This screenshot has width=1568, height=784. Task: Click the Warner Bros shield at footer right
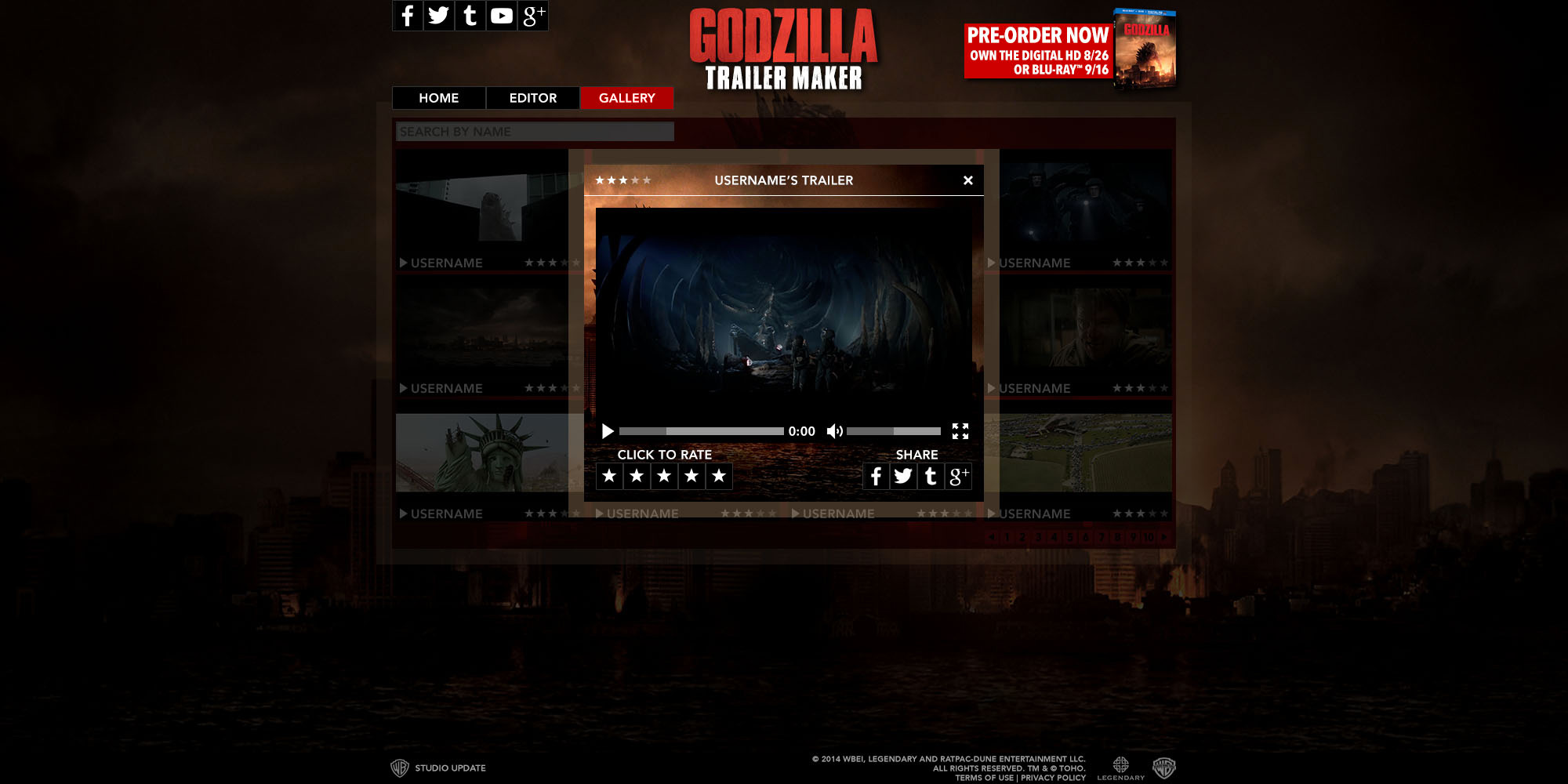point(1164,768)
